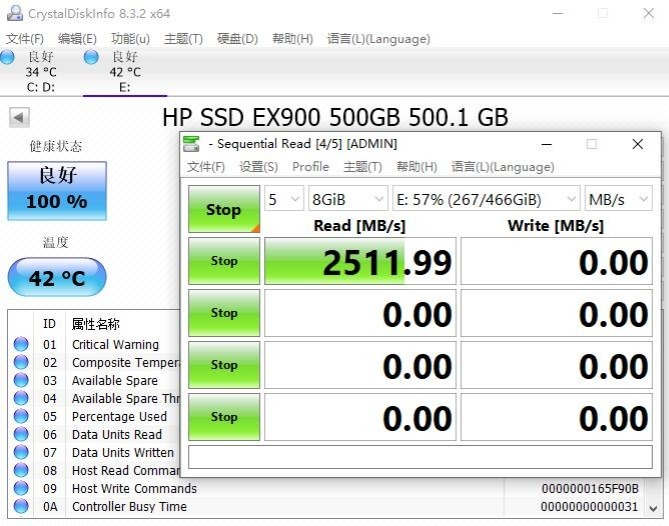The height and width of the screenshot is (526, 669).
Task: Open the test count dropdown showing 5
Action: pyautogui.click(x=284, y=199)
